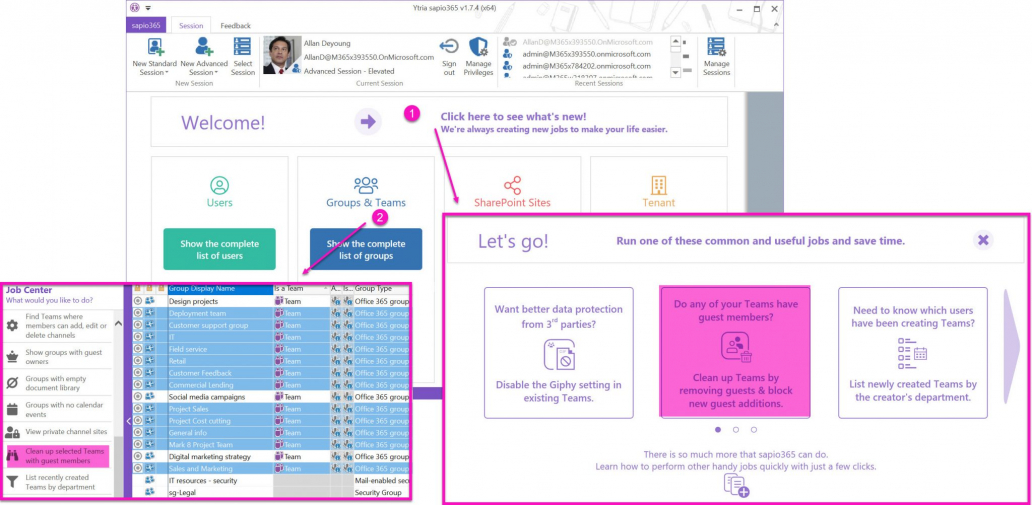Click the Users circle icon
1032x505 pixels.
pos(219,185)
